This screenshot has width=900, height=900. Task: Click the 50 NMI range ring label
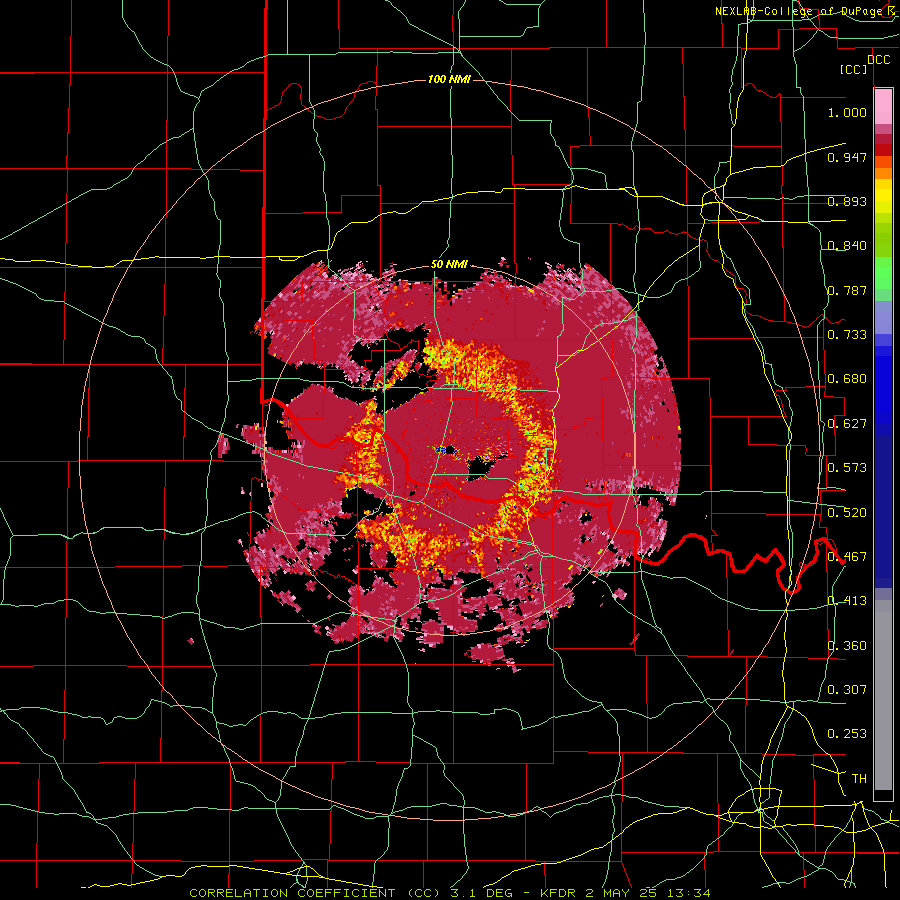[449, 264]
